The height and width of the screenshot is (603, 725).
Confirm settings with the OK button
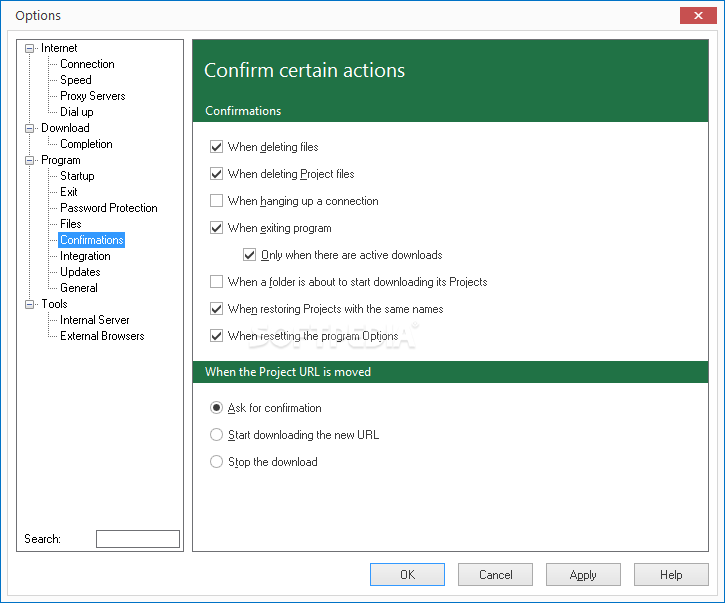click(x=407, y=575)
